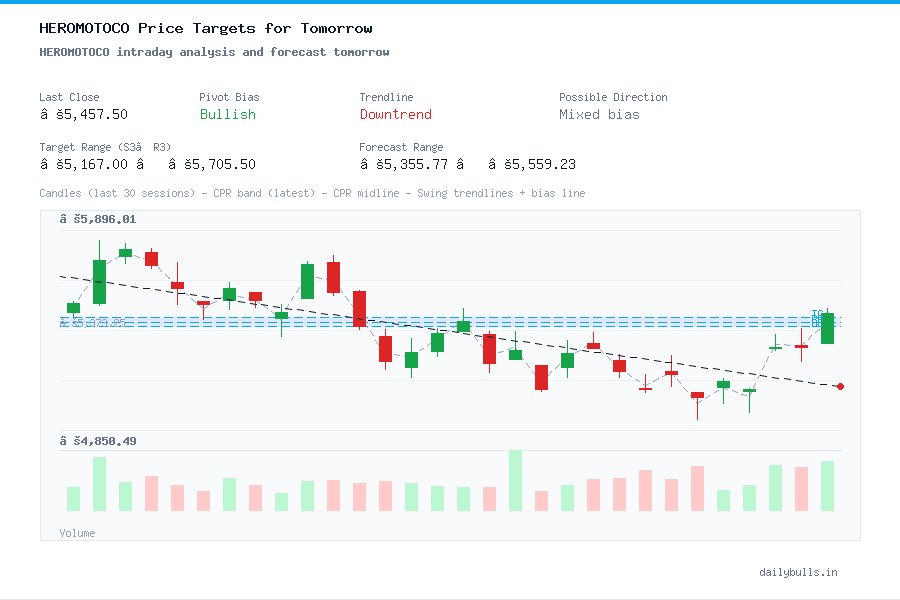Select the latest green candle at the chart's right edge
Screen dimensions: 900x600
click(827, 330)
